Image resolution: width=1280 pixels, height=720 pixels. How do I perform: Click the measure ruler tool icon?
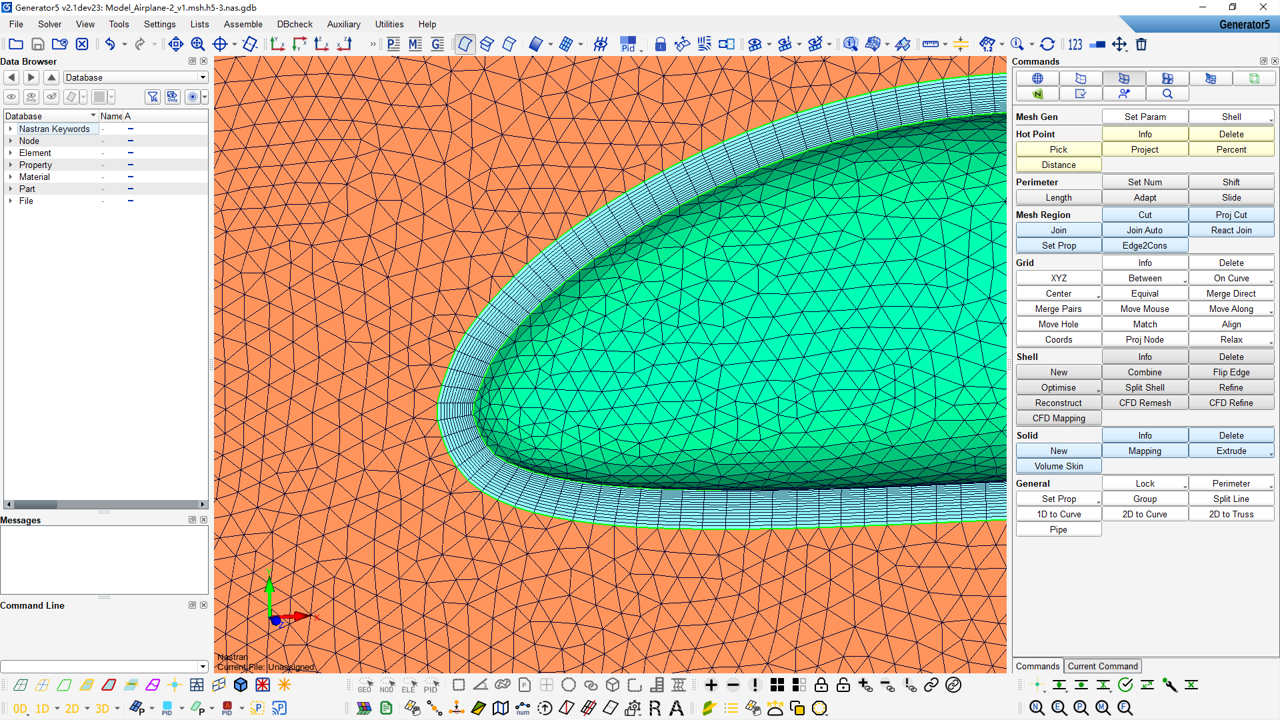pos(930,44)
